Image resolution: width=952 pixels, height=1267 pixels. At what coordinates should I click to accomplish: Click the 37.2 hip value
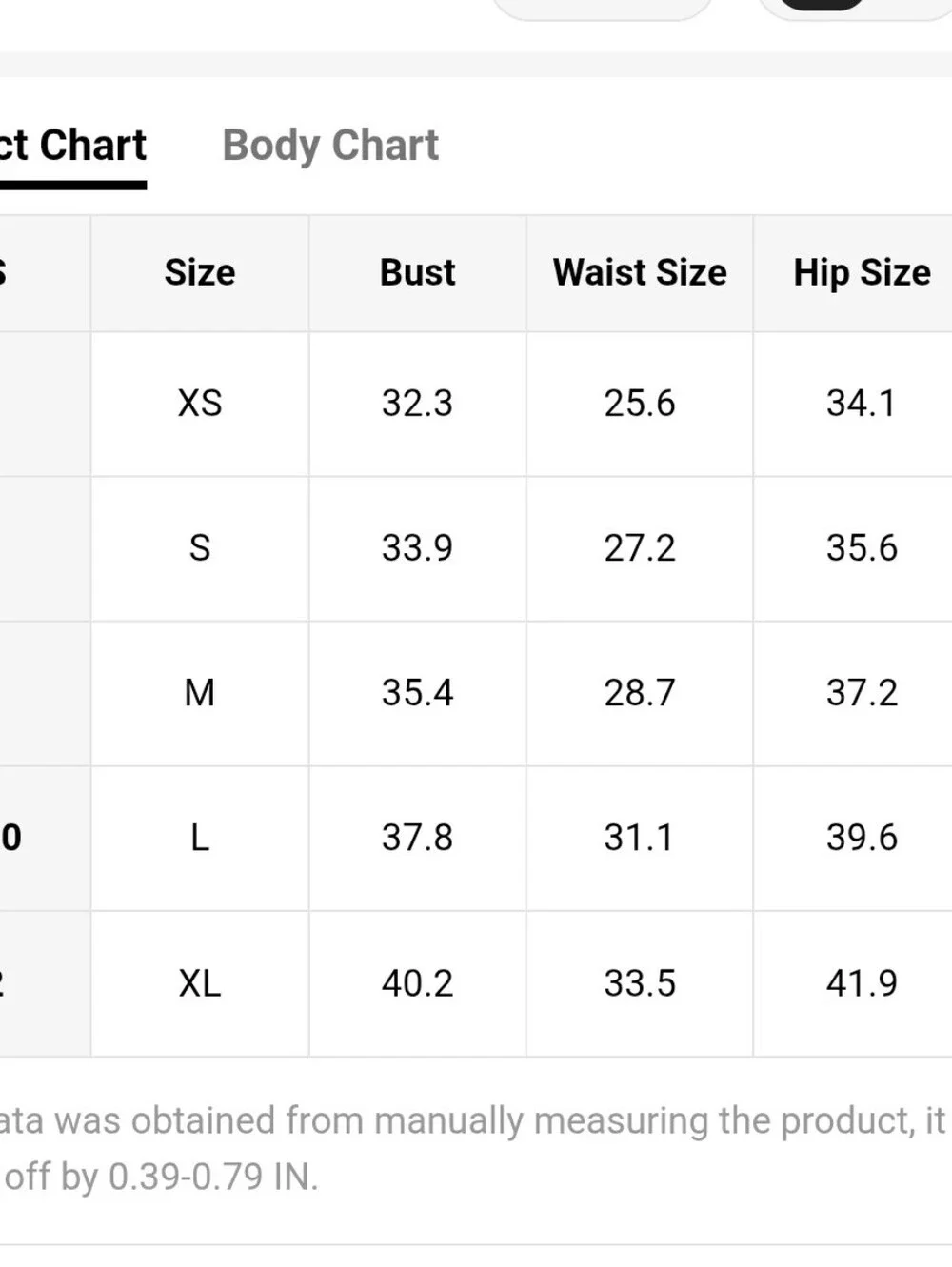tap(862, 693)
